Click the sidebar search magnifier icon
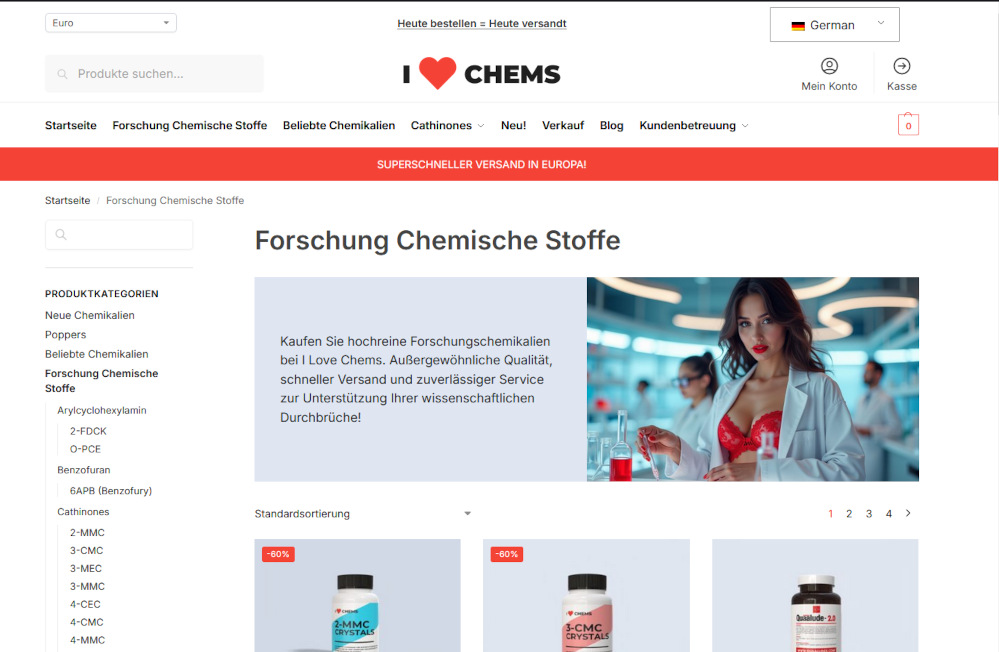The height and width of the screenshot is (652, 999). click(x=61, y=235)
